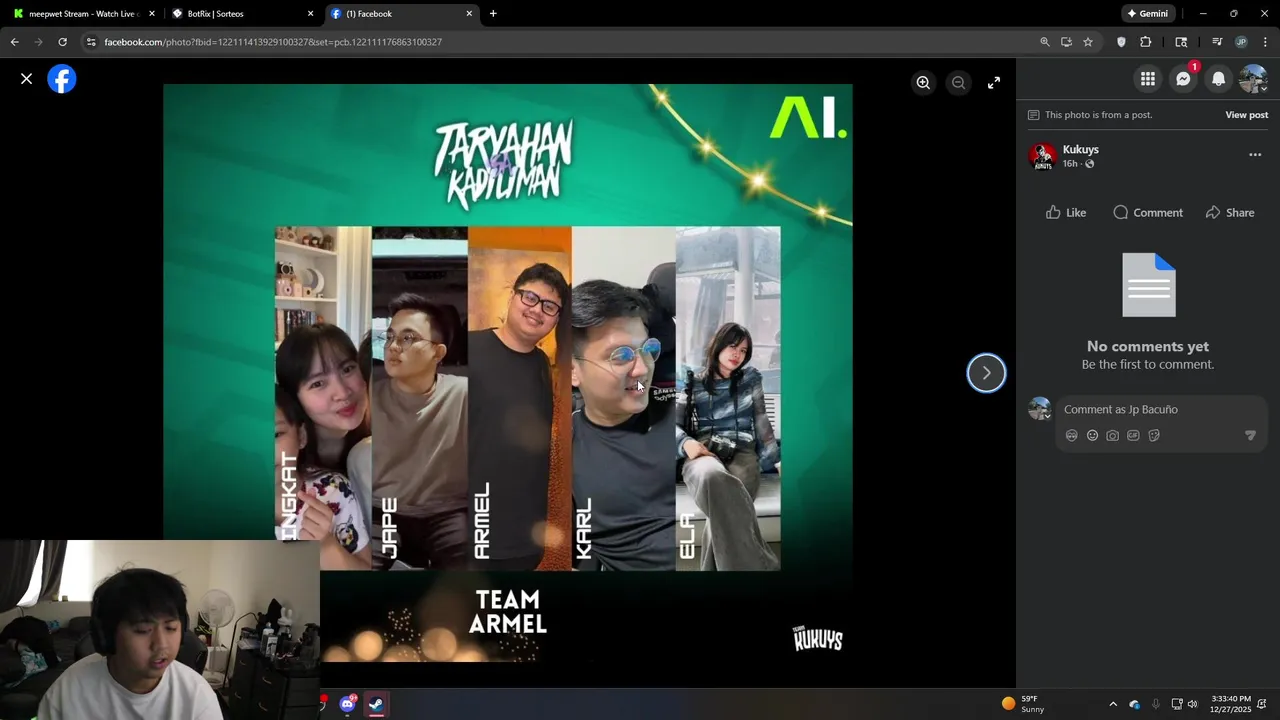Add a GIF to comment

[x=1133, y=436]
